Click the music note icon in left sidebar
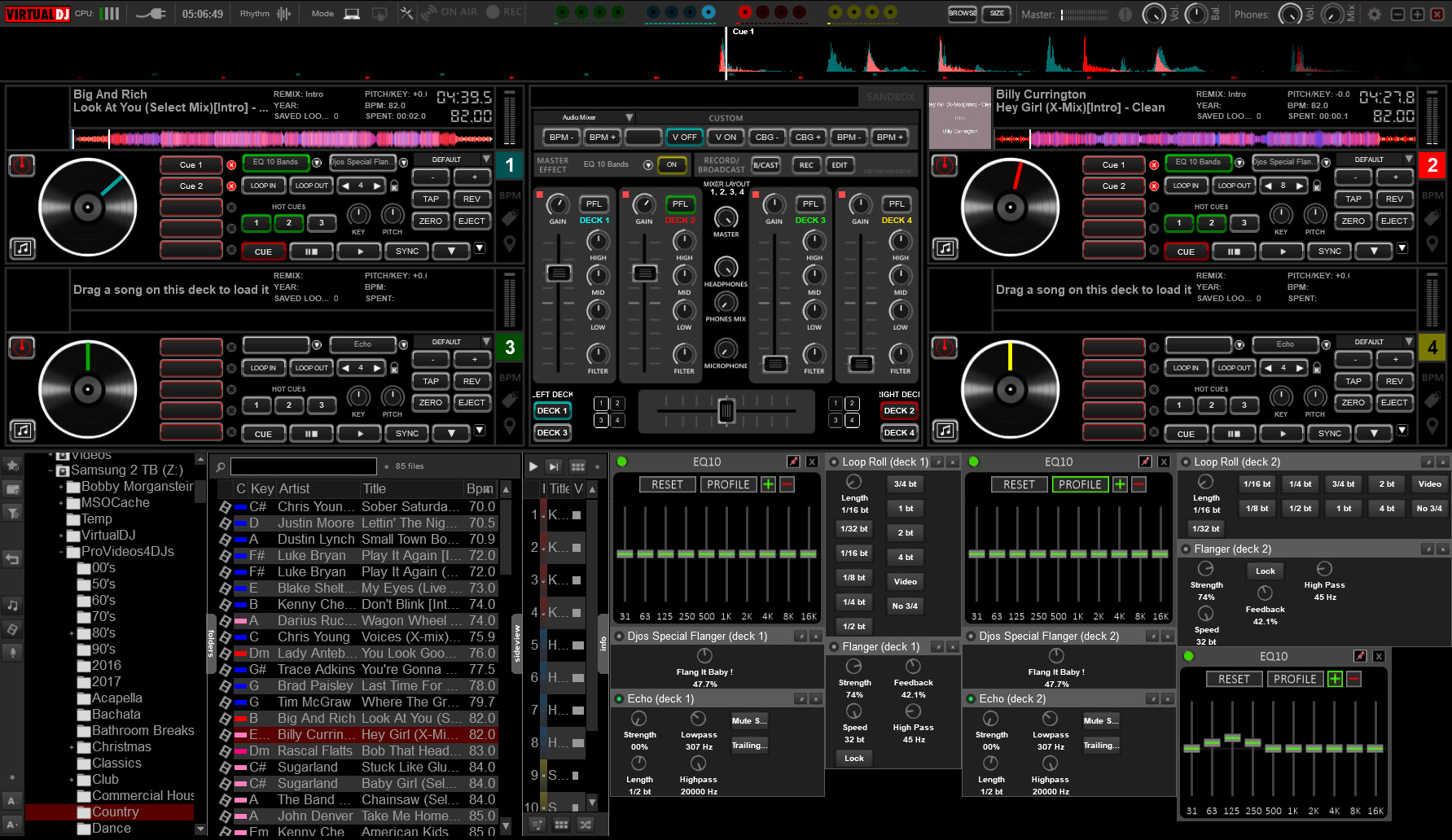The image size is (1452, 840). click(x=12, y=606)
